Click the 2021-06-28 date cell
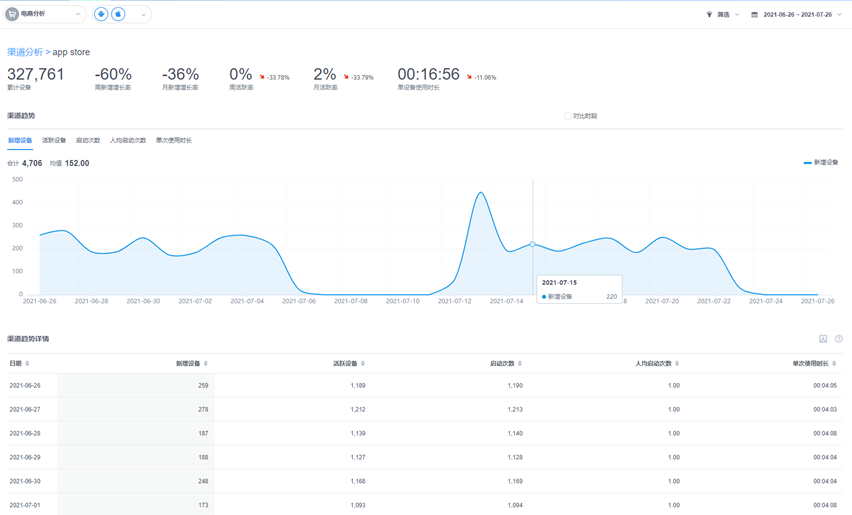The height and width of the screenshot is (515, 852). (25, 433)
